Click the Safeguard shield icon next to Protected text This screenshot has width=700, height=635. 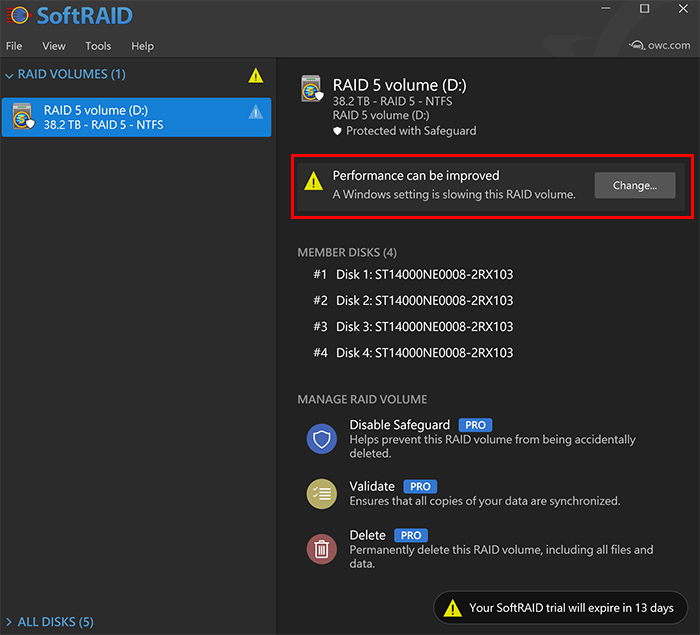pyautogui.click(x=337, y=131)
